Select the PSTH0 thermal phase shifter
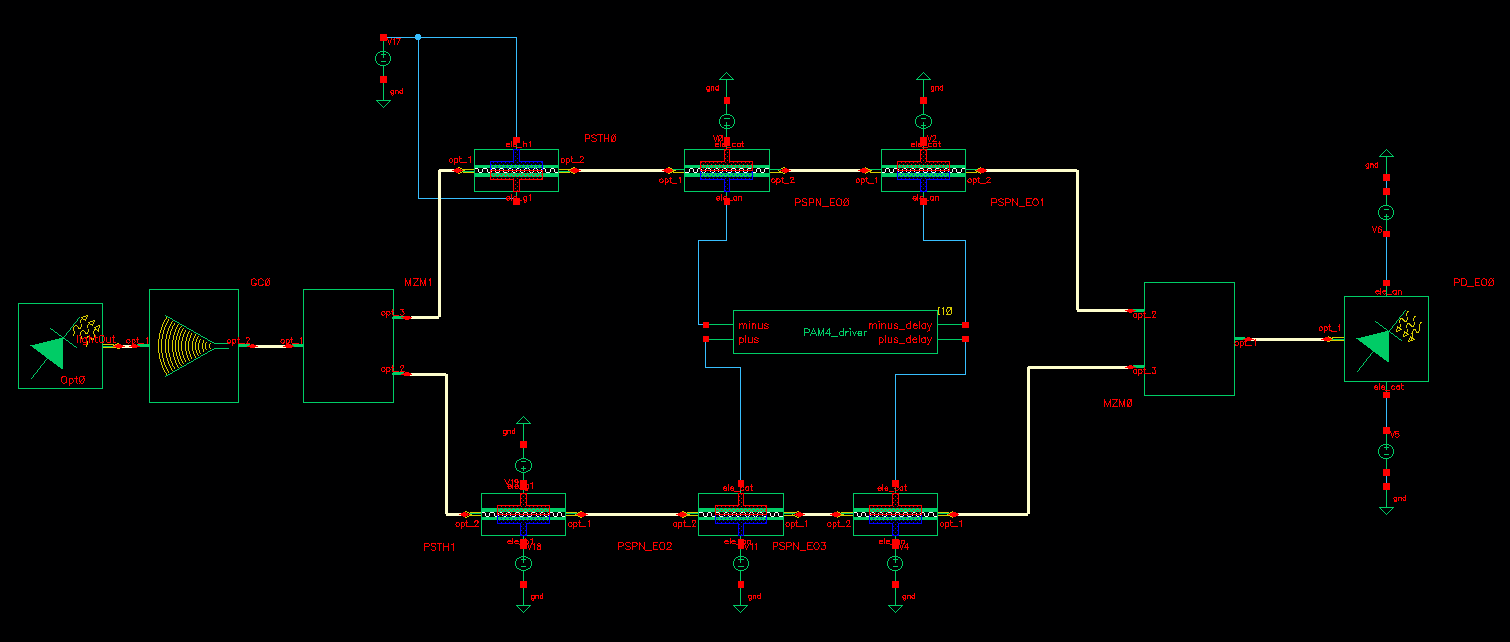This screenshot has width=1510, height=642. coord(516,171)
